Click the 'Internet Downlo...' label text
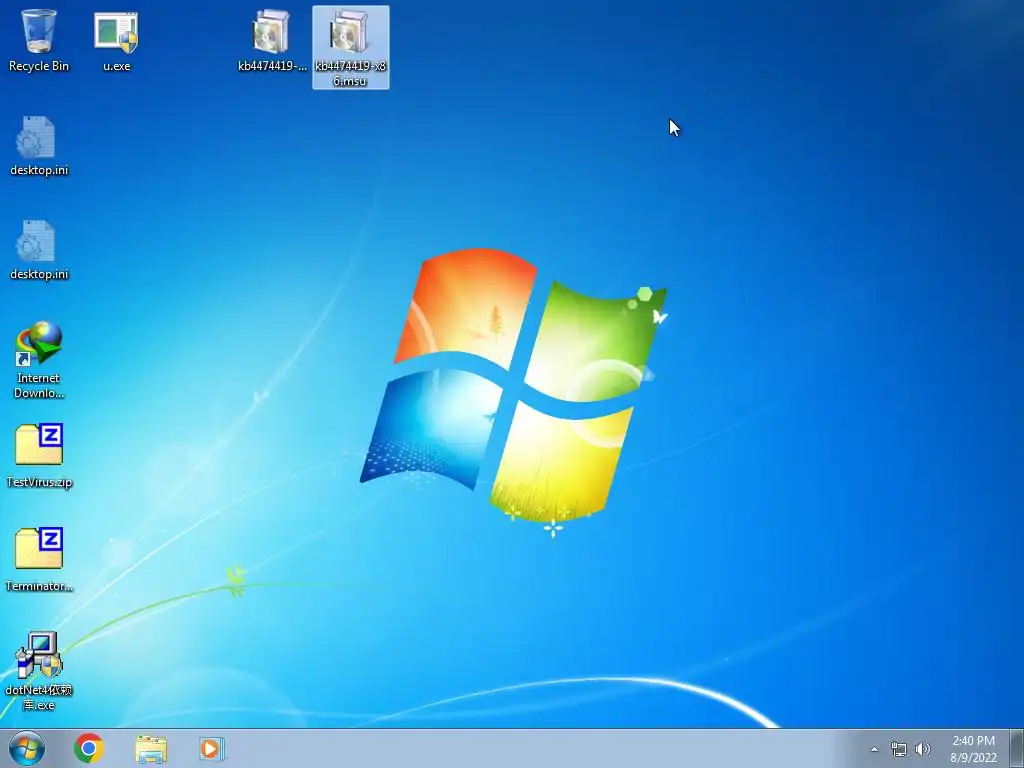Viewport: 1024px width, 768px height. [39, 385]
